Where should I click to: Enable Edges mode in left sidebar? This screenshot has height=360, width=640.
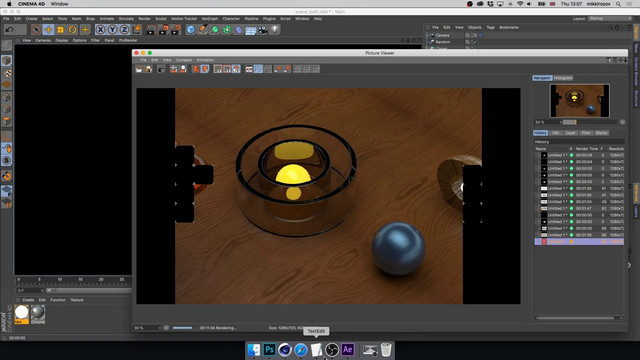[x=7, y=109]
